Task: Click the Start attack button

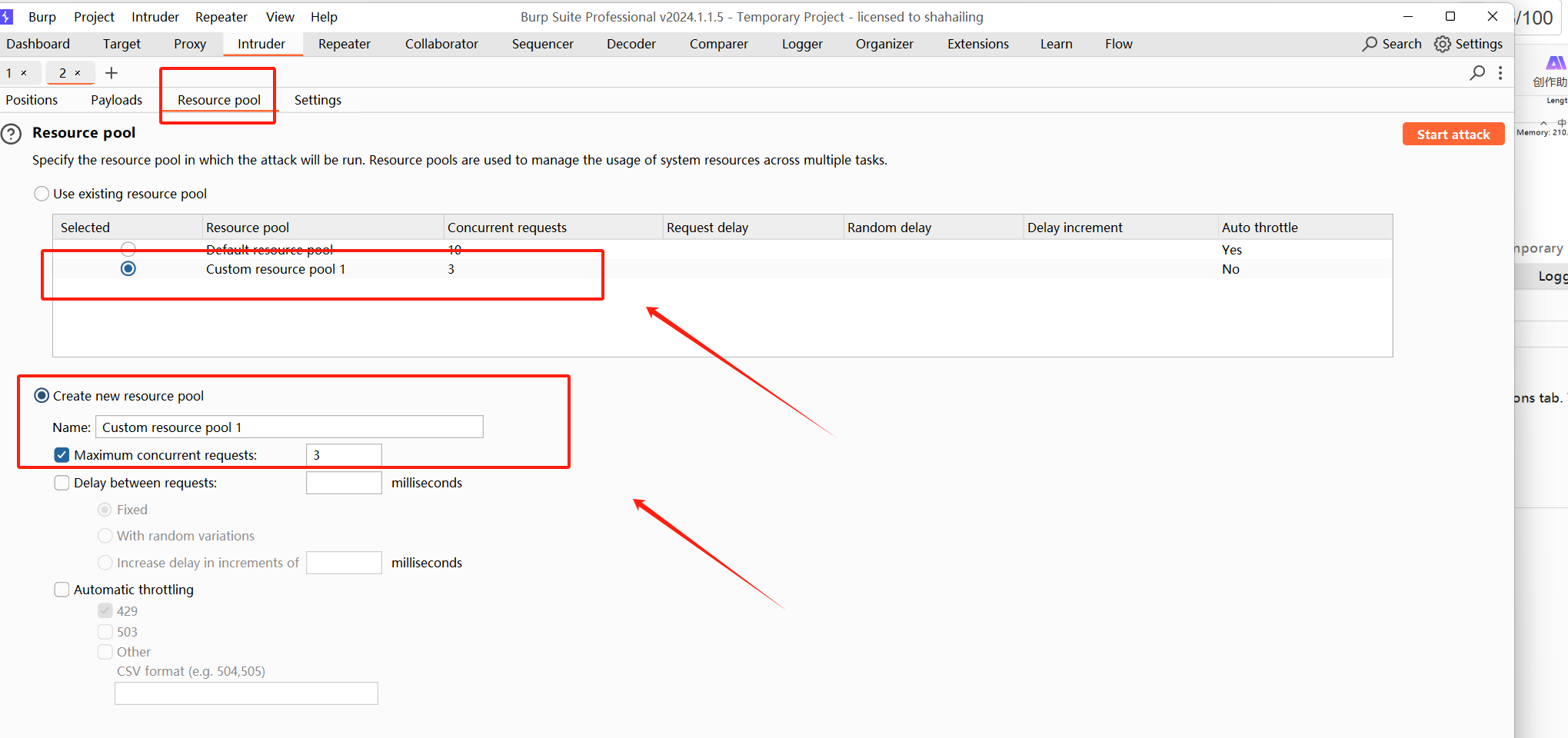Action: (1453, 134)
